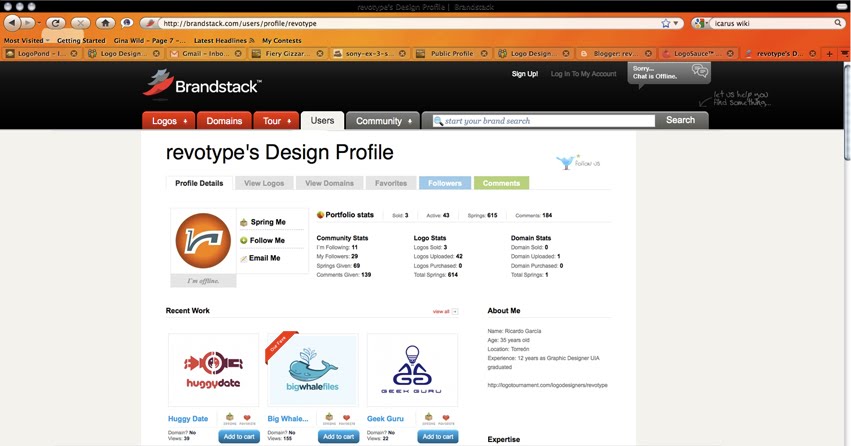Image resolution: width=851 pixels, height=446 pixels.
Task: Open the Geek Guru title link
Action: (x=385, y=418)
